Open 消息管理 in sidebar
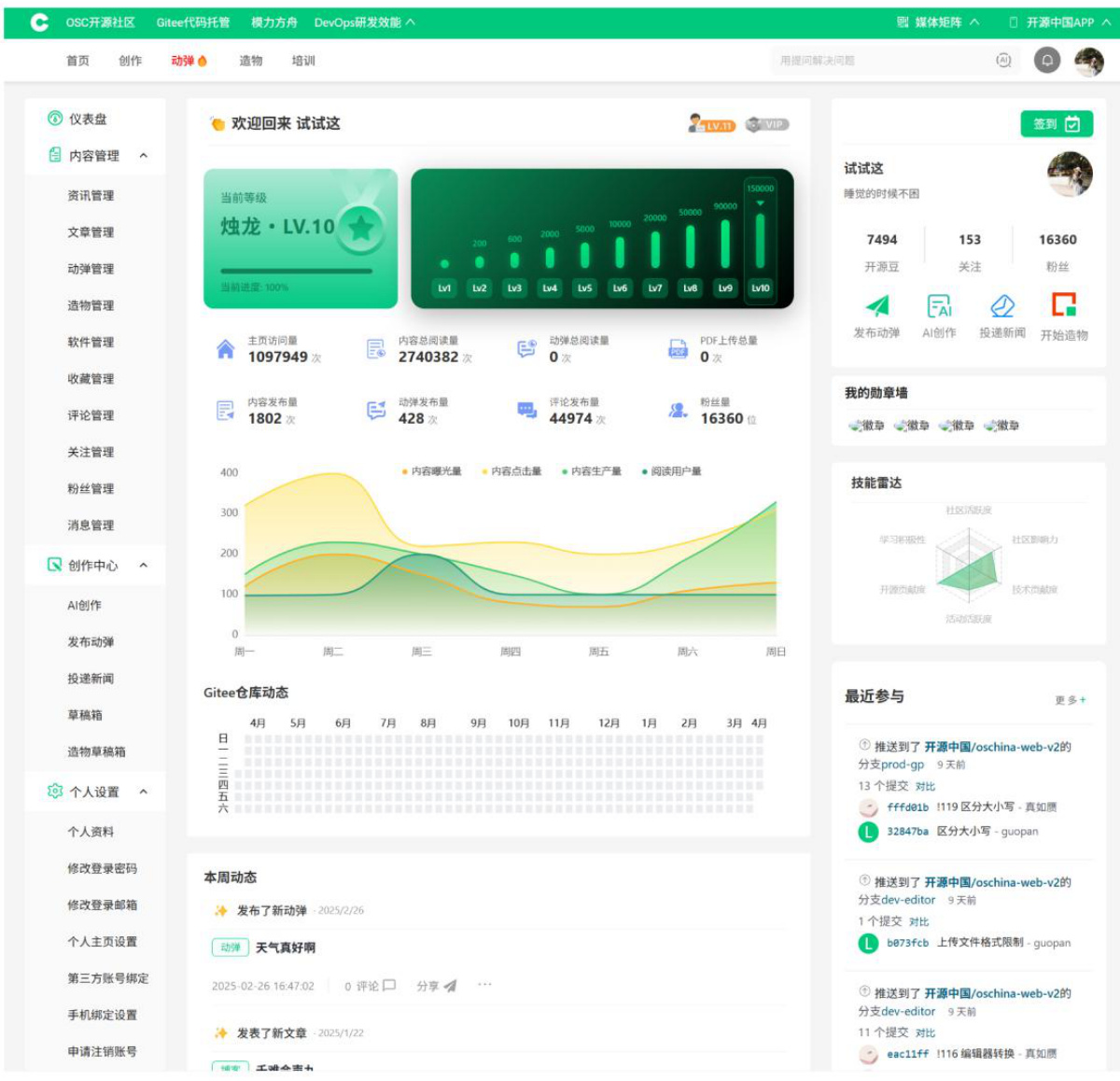The image size is (1120, 1081). pyautogui.click(x=91, y=526)
